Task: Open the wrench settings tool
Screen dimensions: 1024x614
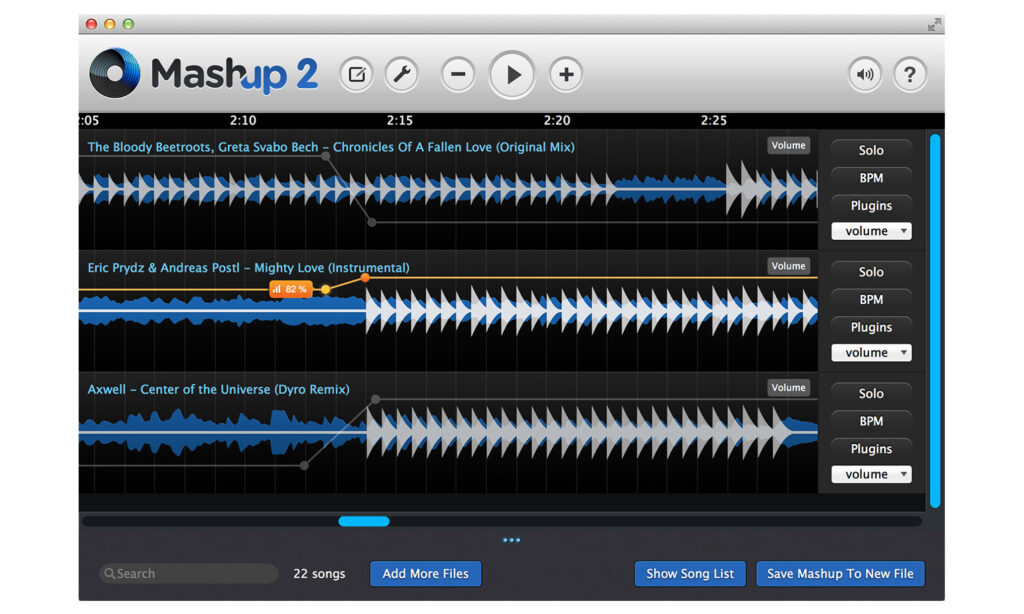Action: pos(402,74)
